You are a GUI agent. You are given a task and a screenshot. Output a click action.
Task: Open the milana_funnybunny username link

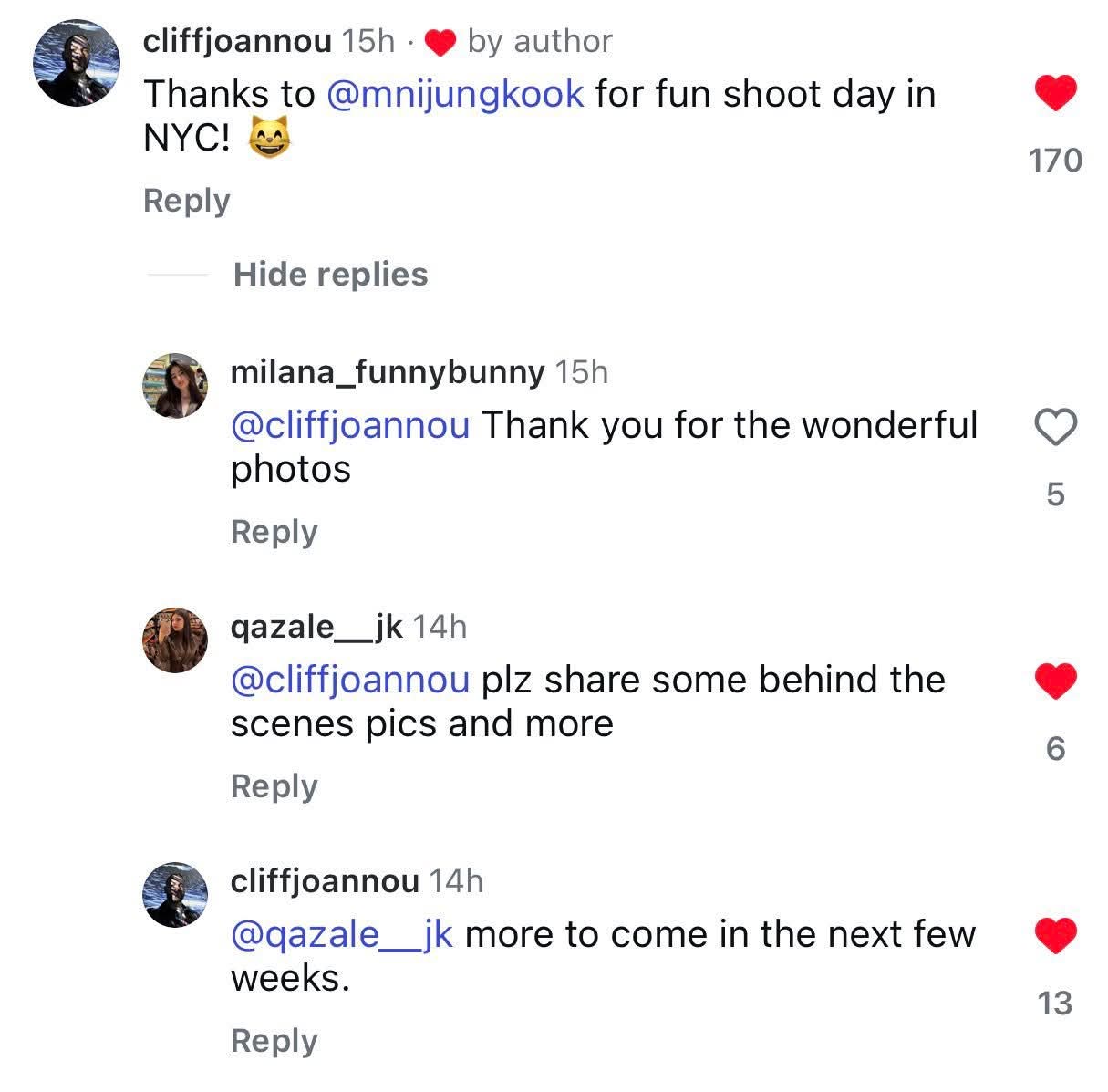[x=387, y=372]
